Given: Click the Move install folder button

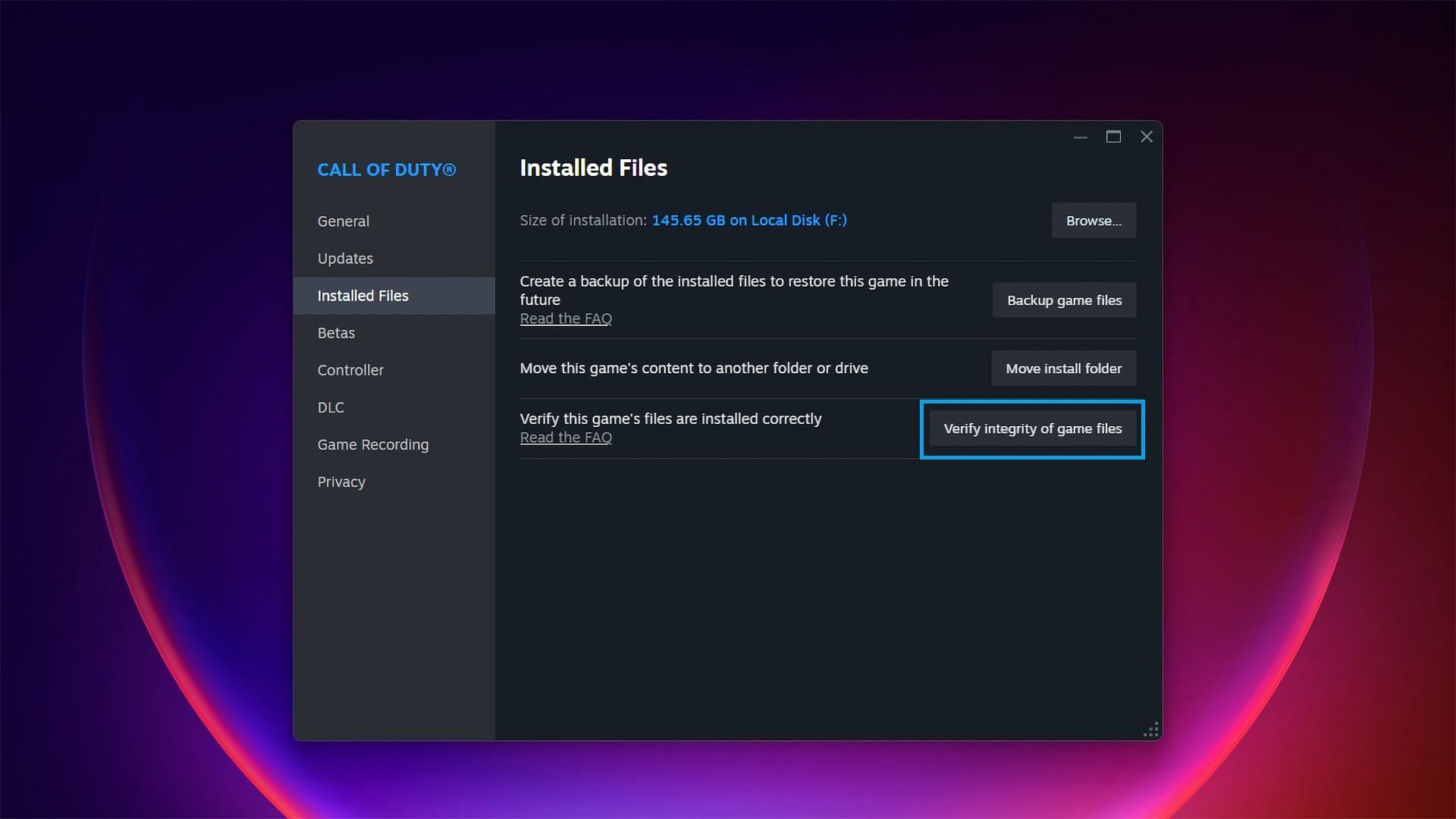Looking at the screenshot, I should point(1063,368).
